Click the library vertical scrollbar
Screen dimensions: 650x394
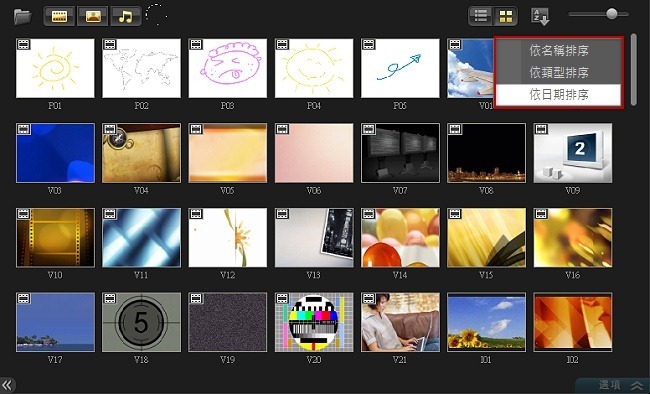(x=633, y=70)
